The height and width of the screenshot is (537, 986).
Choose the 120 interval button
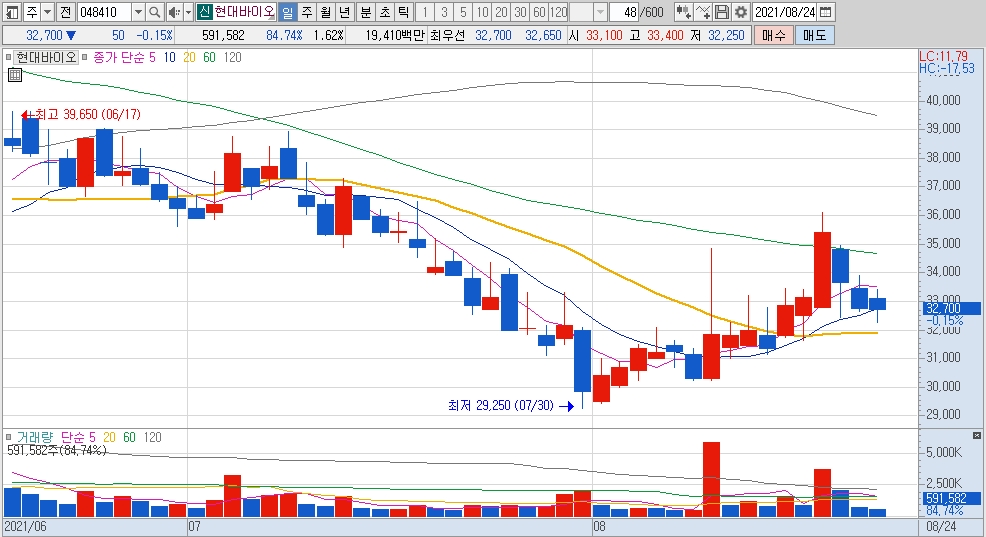558,12
